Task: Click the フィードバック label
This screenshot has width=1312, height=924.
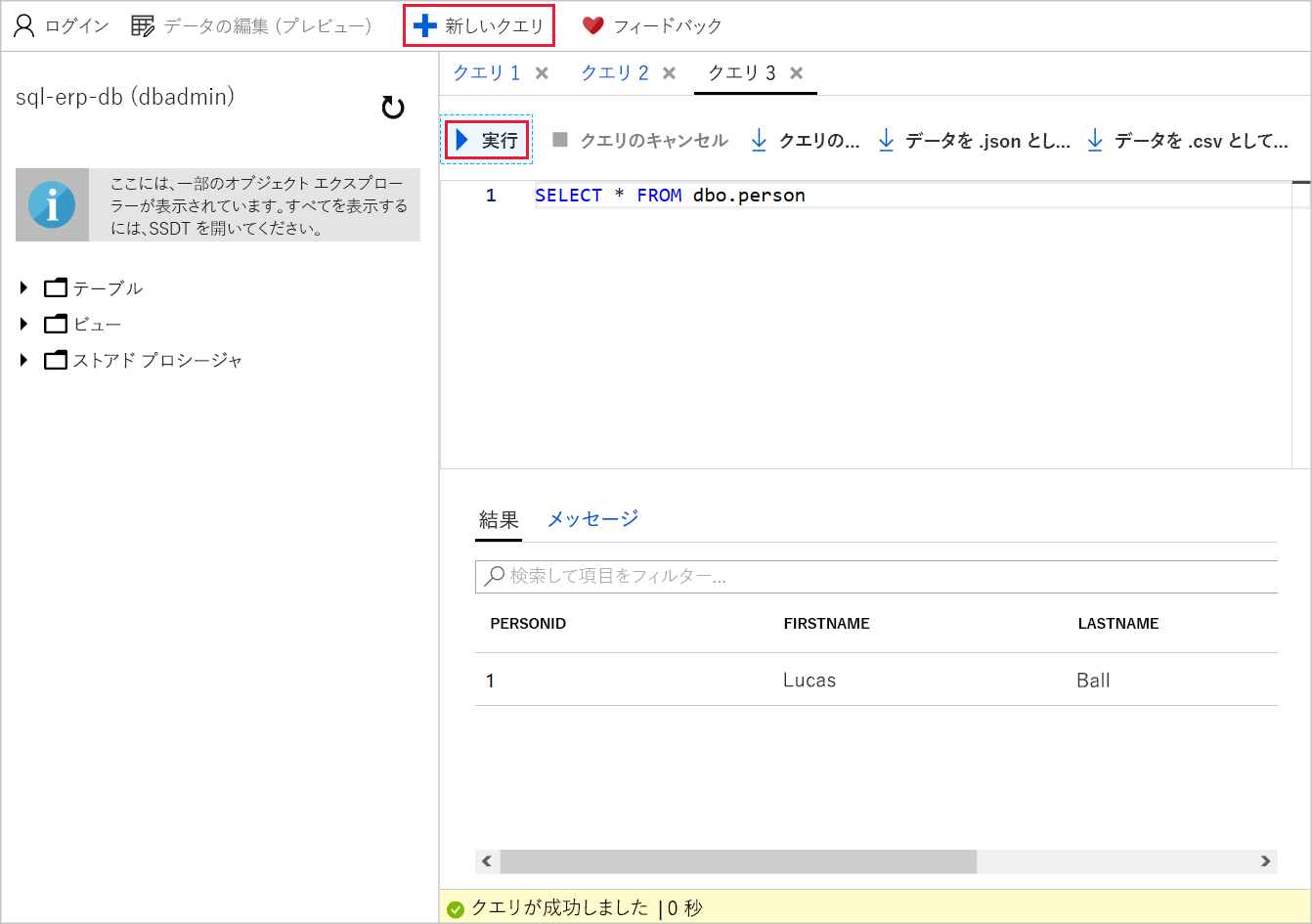Action: [668, 26]
